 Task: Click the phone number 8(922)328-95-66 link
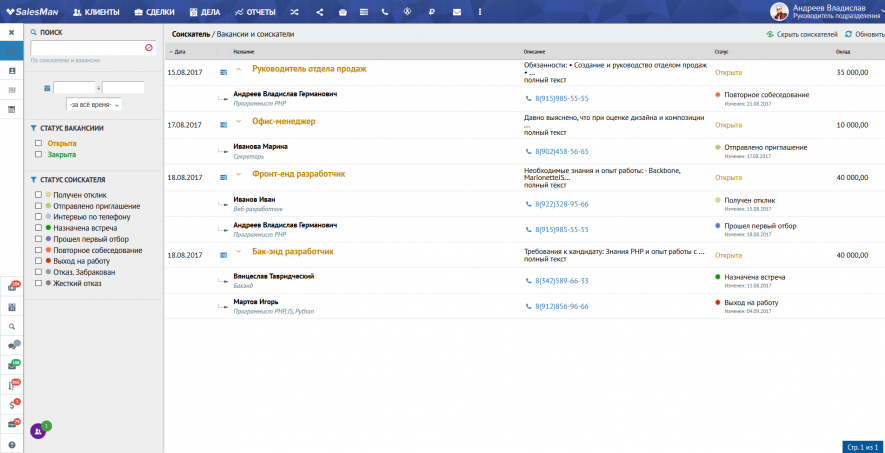pyautogui.click(x=561, y=204)
